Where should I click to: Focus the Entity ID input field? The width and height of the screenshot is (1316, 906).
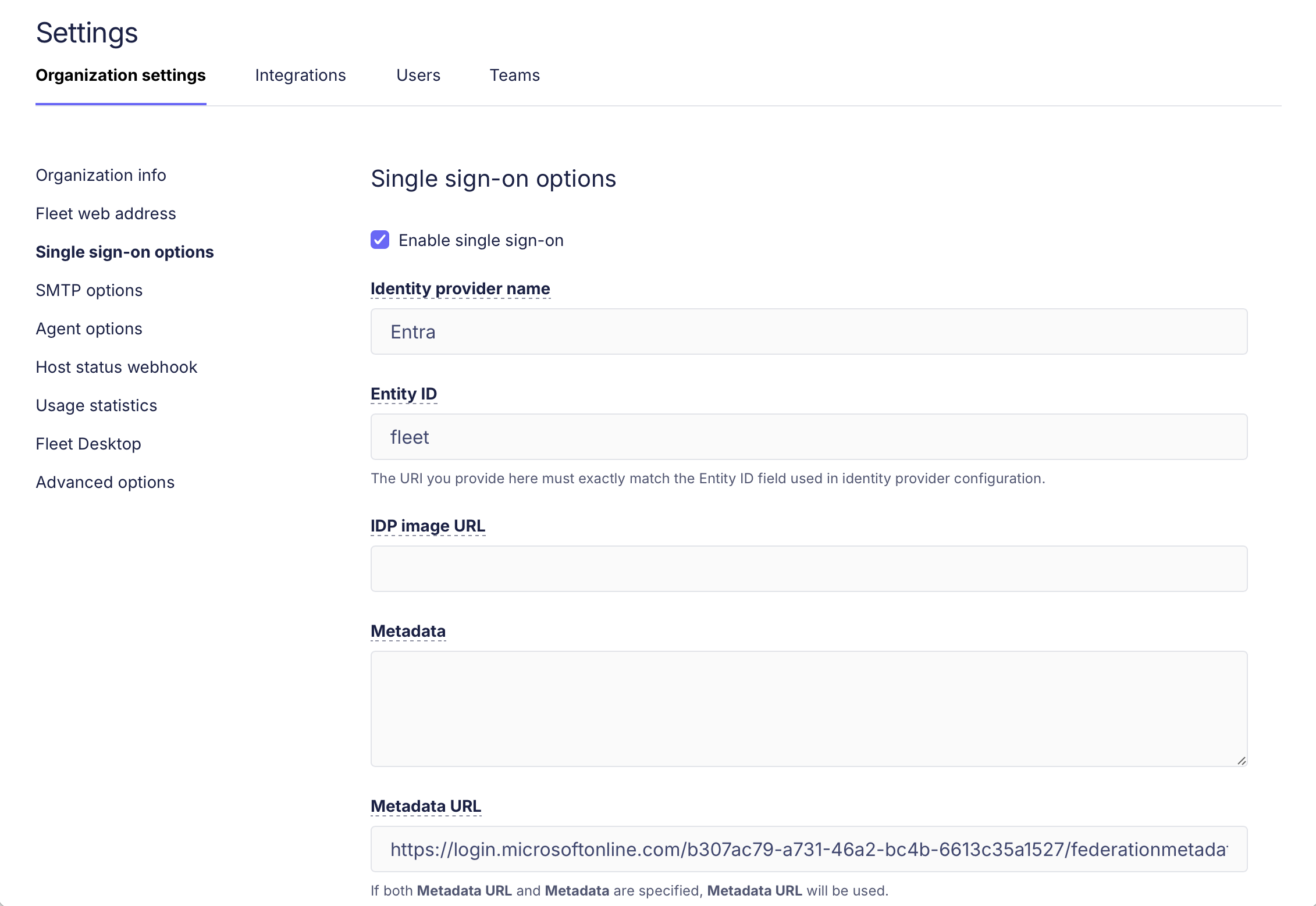pyautogui.click(x=809, y=437)
